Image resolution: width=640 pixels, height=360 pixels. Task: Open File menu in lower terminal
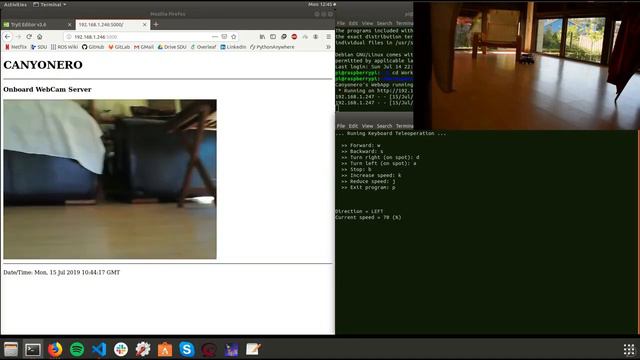click(x=341, y=126)
